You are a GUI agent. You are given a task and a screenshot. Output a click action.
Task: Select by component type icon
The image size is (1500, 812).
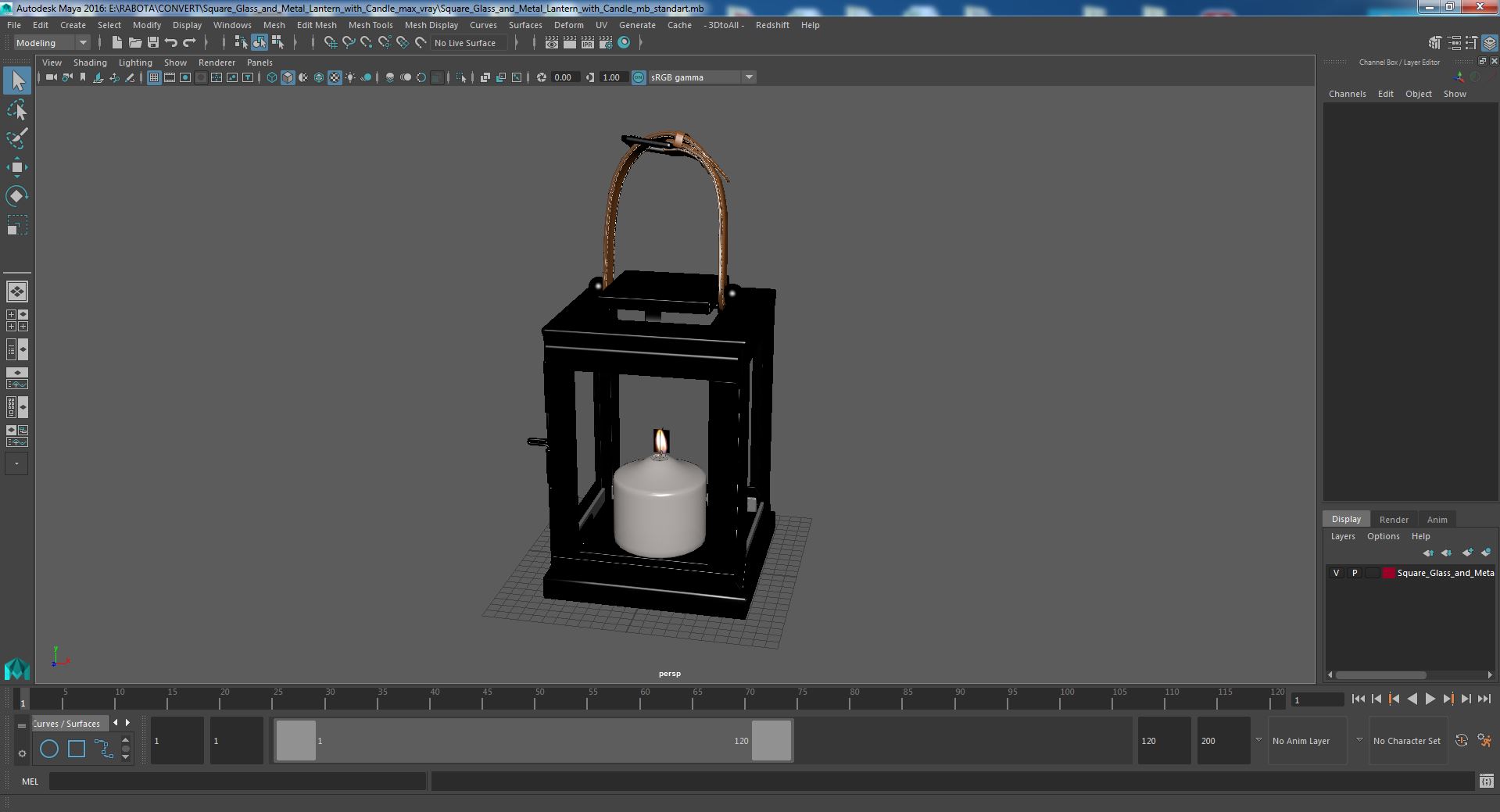click(x=277, y=43)
